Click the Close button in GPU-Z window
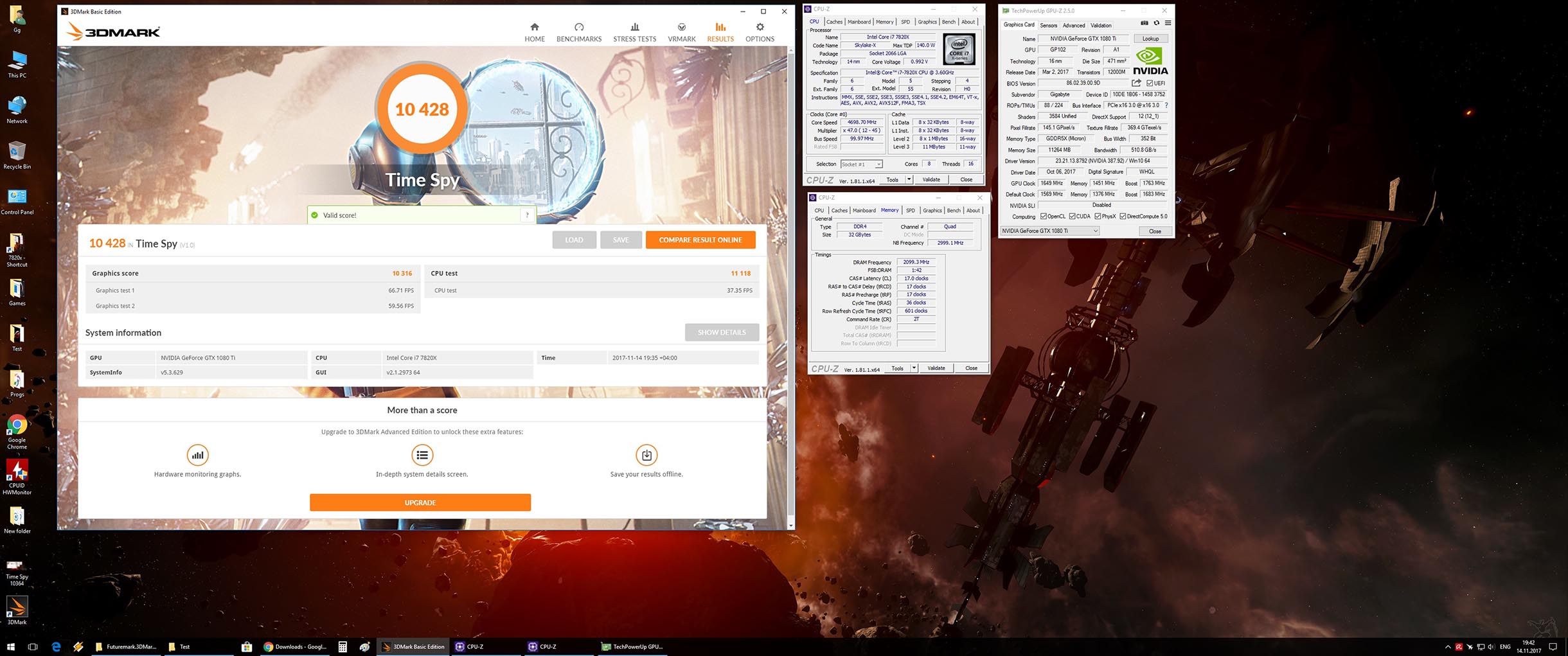Screen dimensions: 1568x656 (1154, 231)
